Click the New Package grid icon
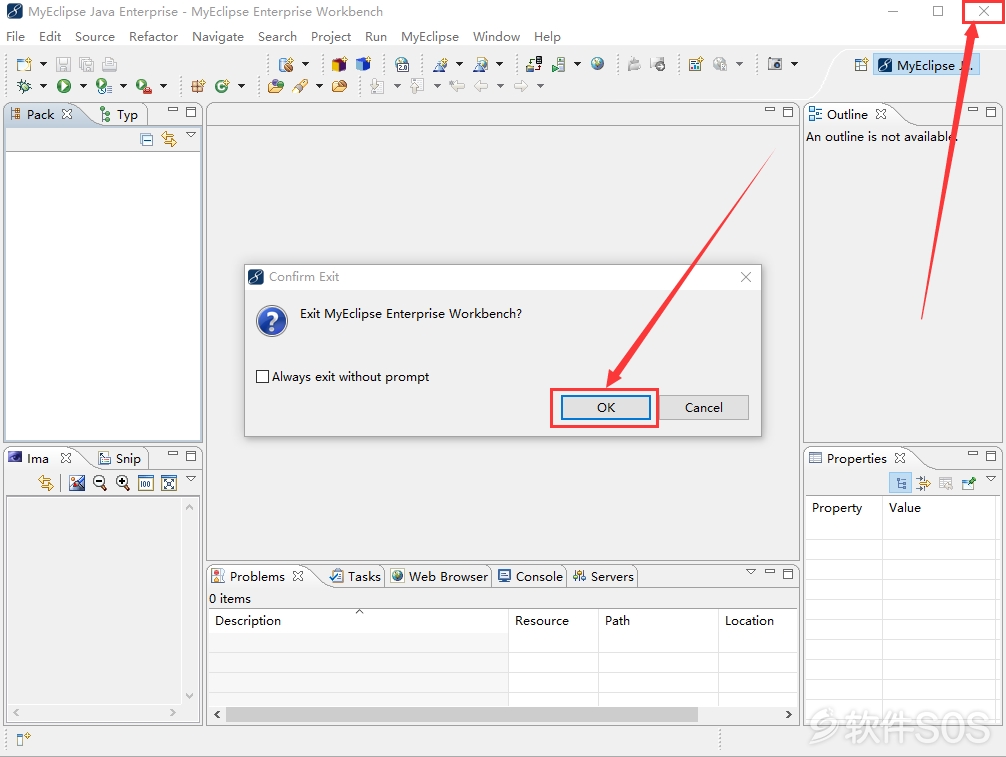The width and height of the screenshot is (1006, 757). click(198, 86)
